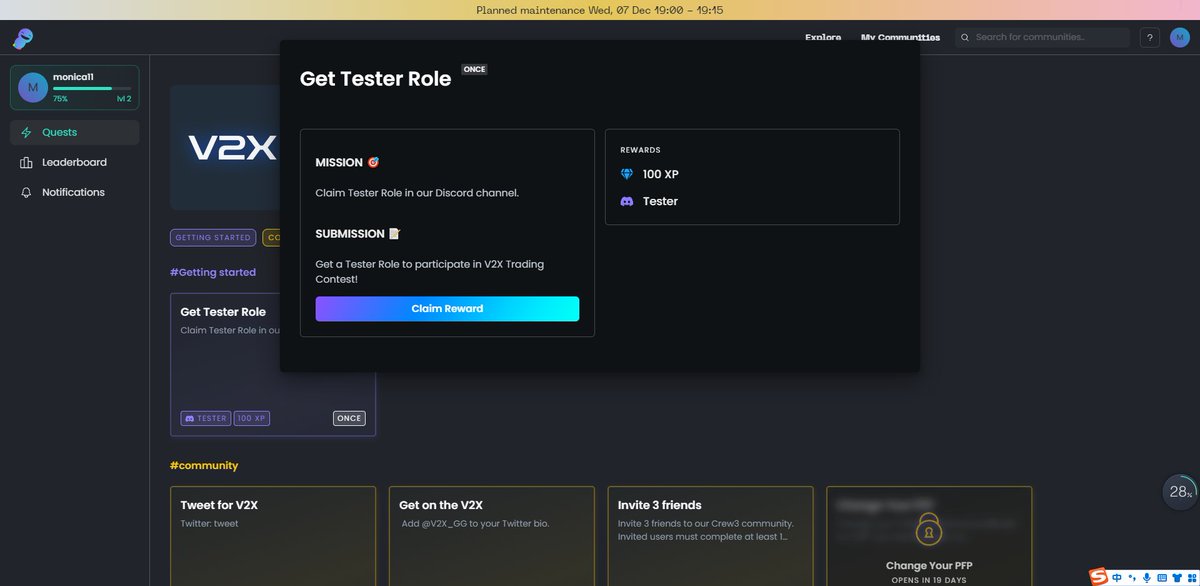Image resolution: width=1200 pixels, height=586 pixels.
Task: Click the '100 XP' reward text
Action: (660, 174)
